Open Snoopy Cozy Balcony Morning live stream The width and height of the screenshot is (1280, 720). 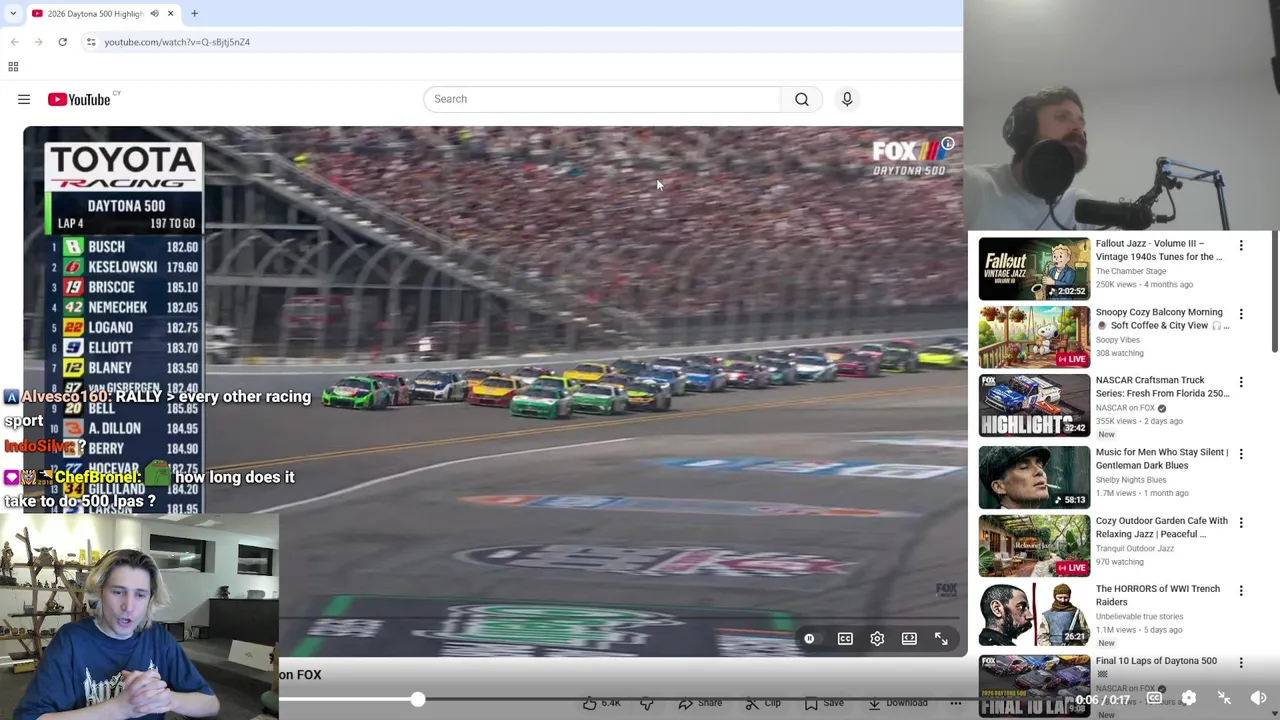click(x=1034, y=337)
